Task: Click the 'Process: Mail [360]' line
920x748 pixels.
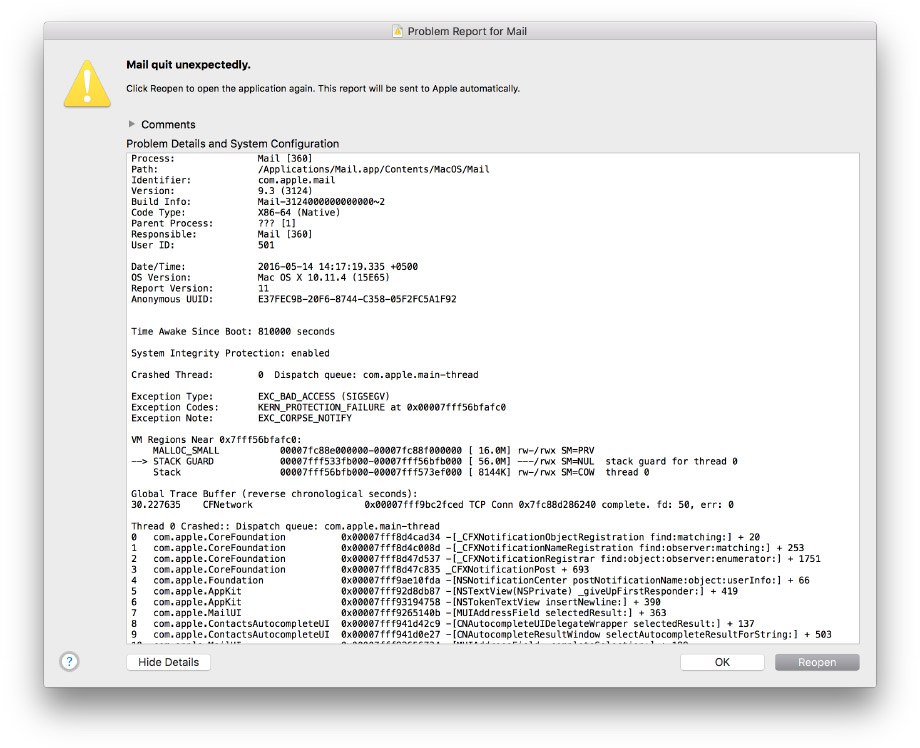Action: tap(221, 158)
